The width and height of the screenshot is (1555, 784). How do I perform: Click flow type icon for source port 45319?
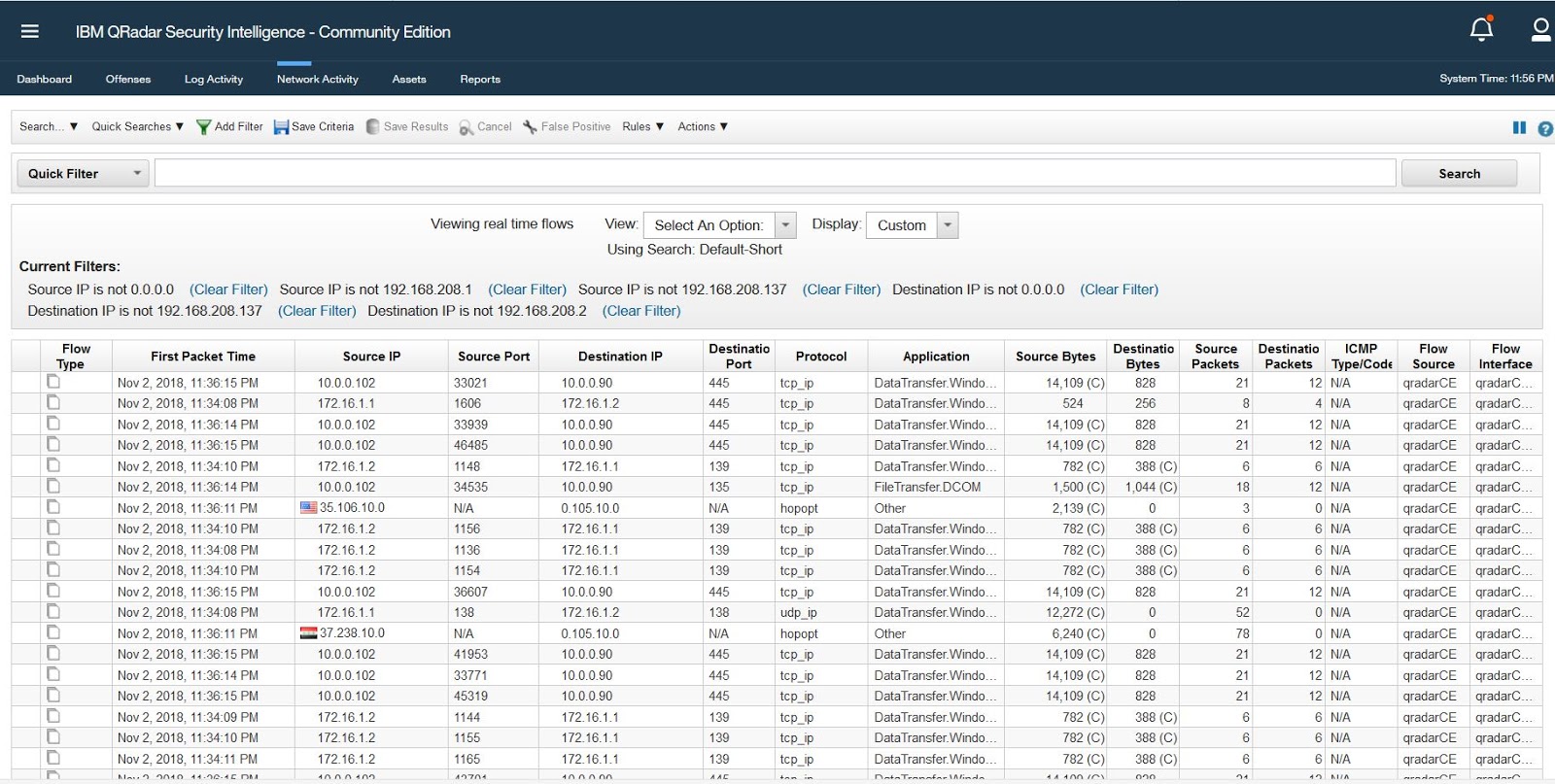point(53,695)
